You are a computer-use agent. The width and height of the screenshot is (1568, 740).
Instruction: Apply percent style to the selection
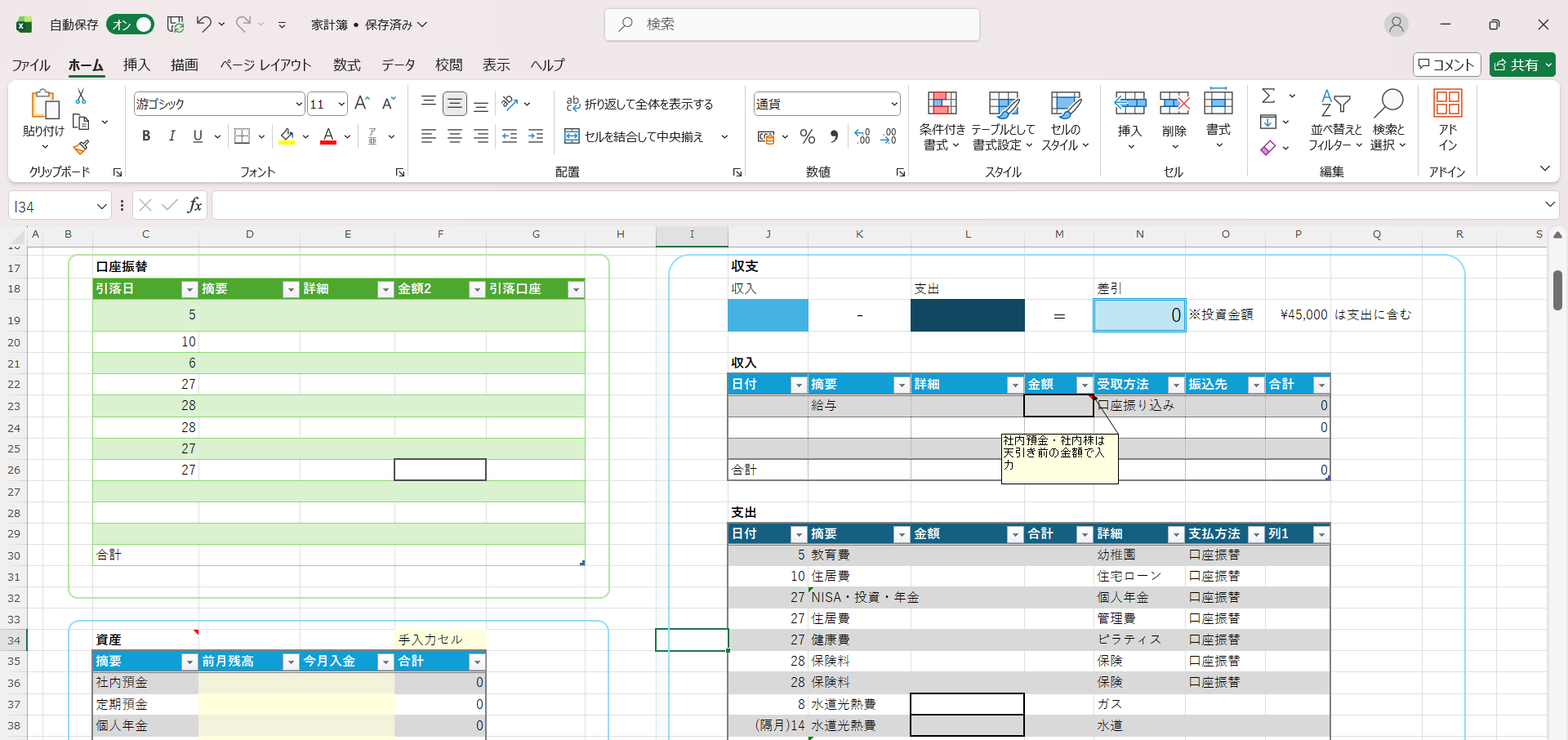(x=808, y=136)
